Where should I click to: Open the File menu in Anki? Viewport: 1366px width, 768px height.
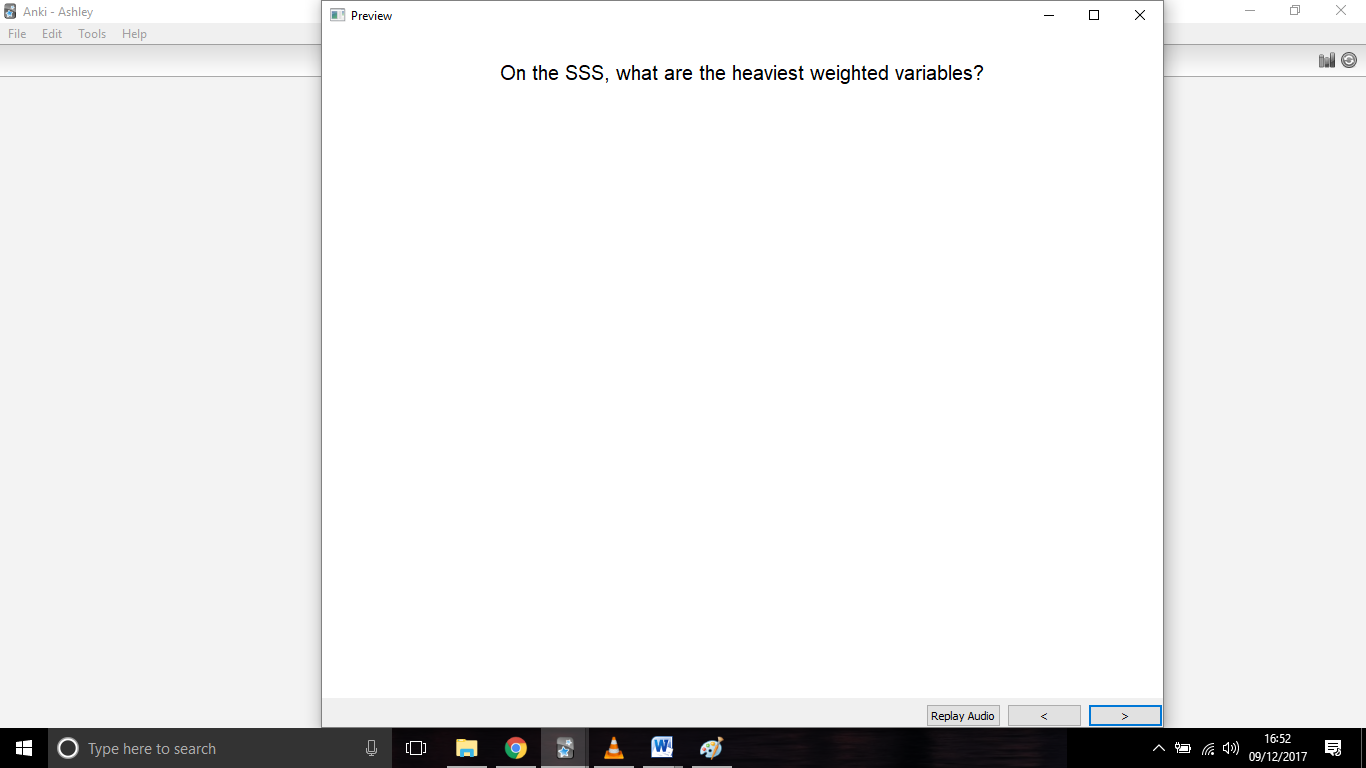[x=17, y=34]
